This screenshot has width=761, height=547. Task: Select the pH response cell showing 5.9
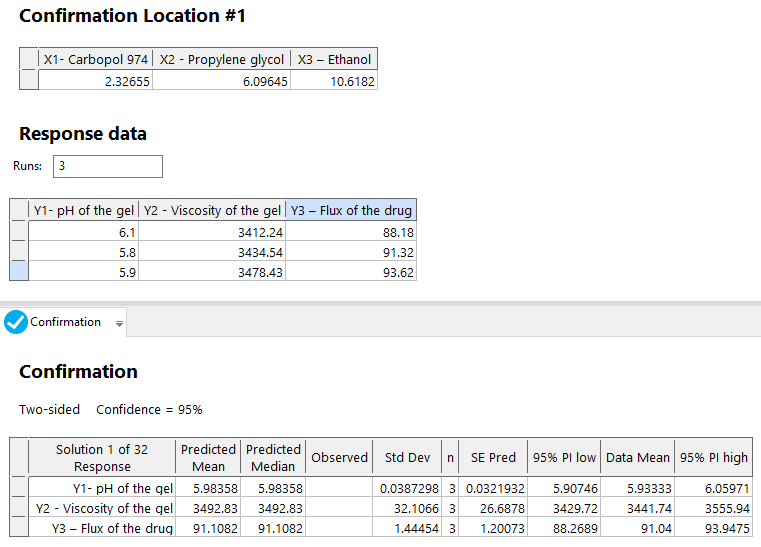click(x=84, y=272)
